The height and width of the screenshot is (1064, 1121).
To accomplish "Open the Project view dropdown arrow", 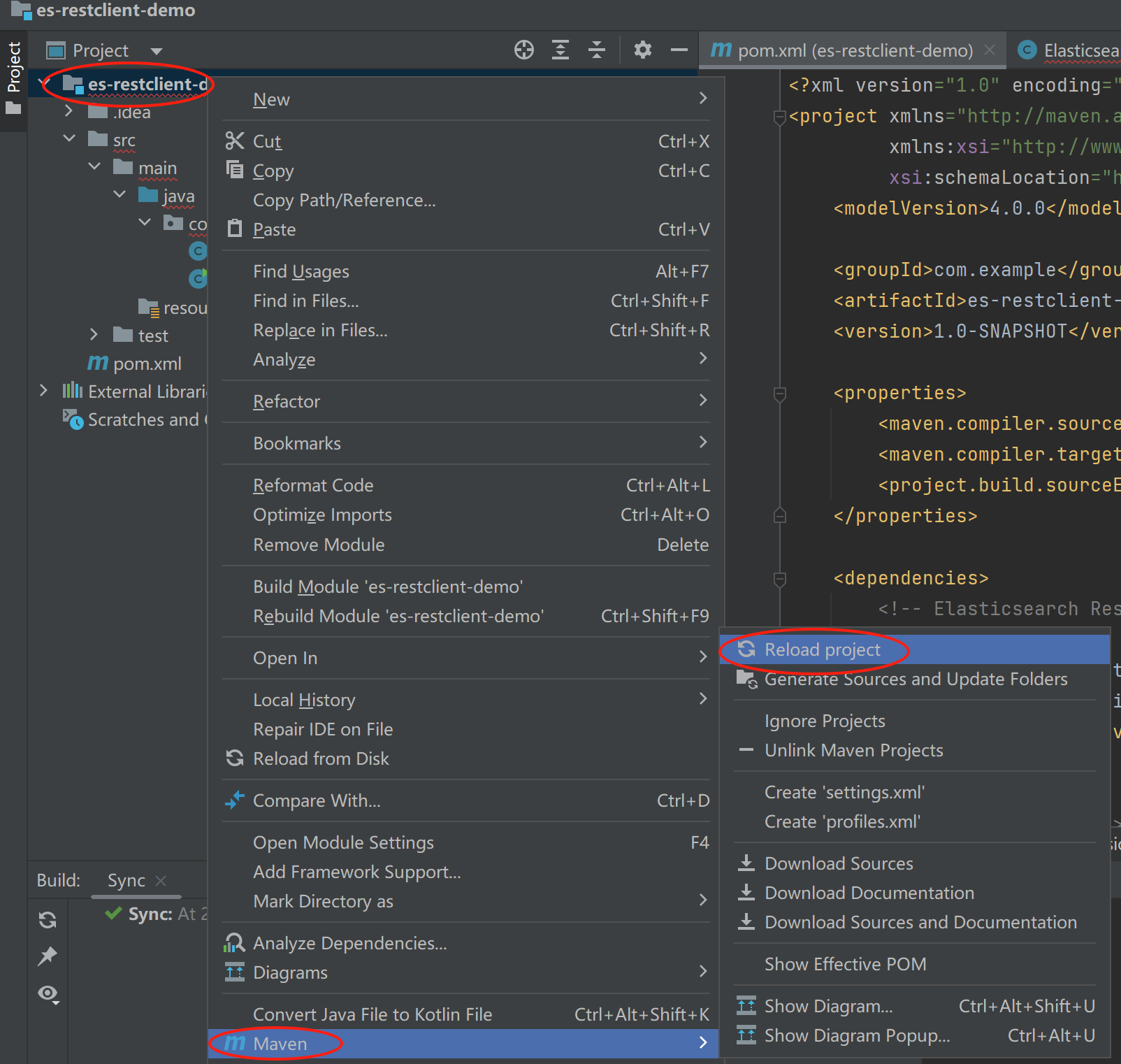I will click(157, 51).
